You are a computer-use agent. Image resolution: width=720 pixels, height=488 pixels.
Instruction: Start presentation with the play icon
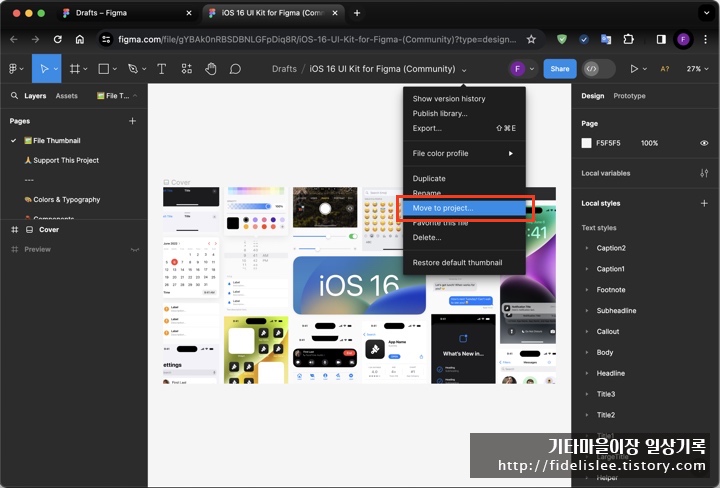click(x=634, y=69)
